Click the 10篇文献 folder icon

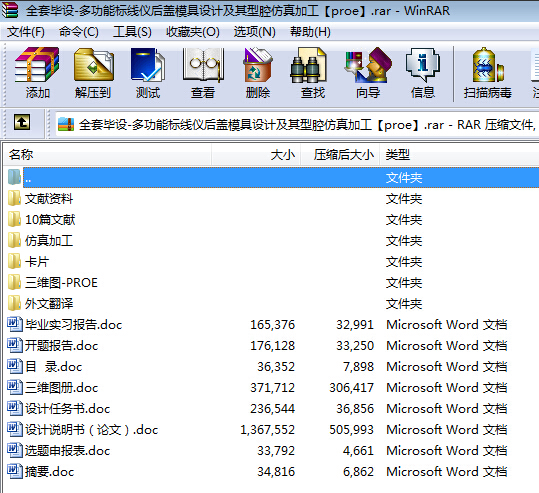pyautogui.click(x=14, y=219)
